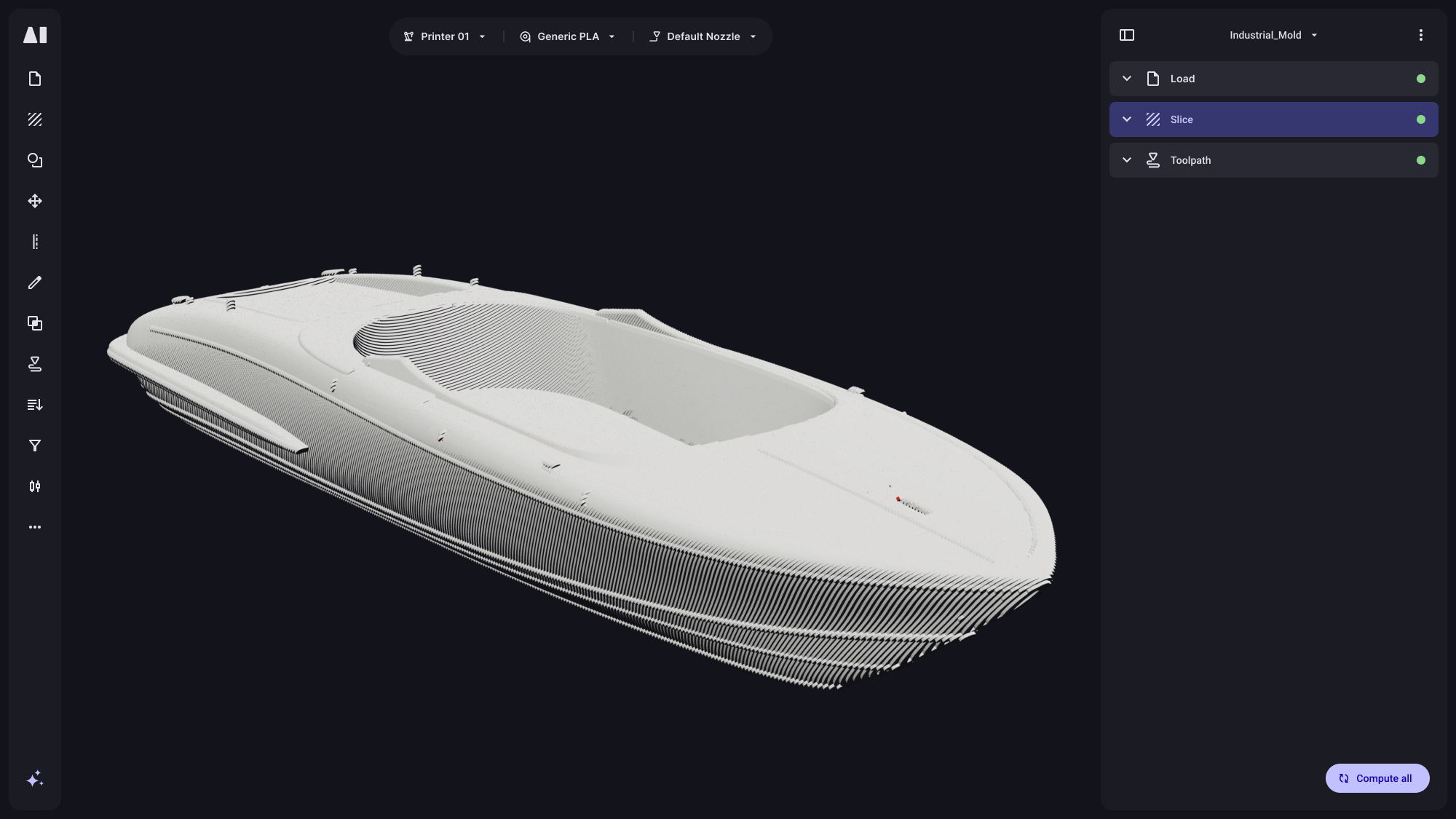This screenshot has width=1456, height=819.
Task: Click the Compute all button
Action: pos(1377,778)
